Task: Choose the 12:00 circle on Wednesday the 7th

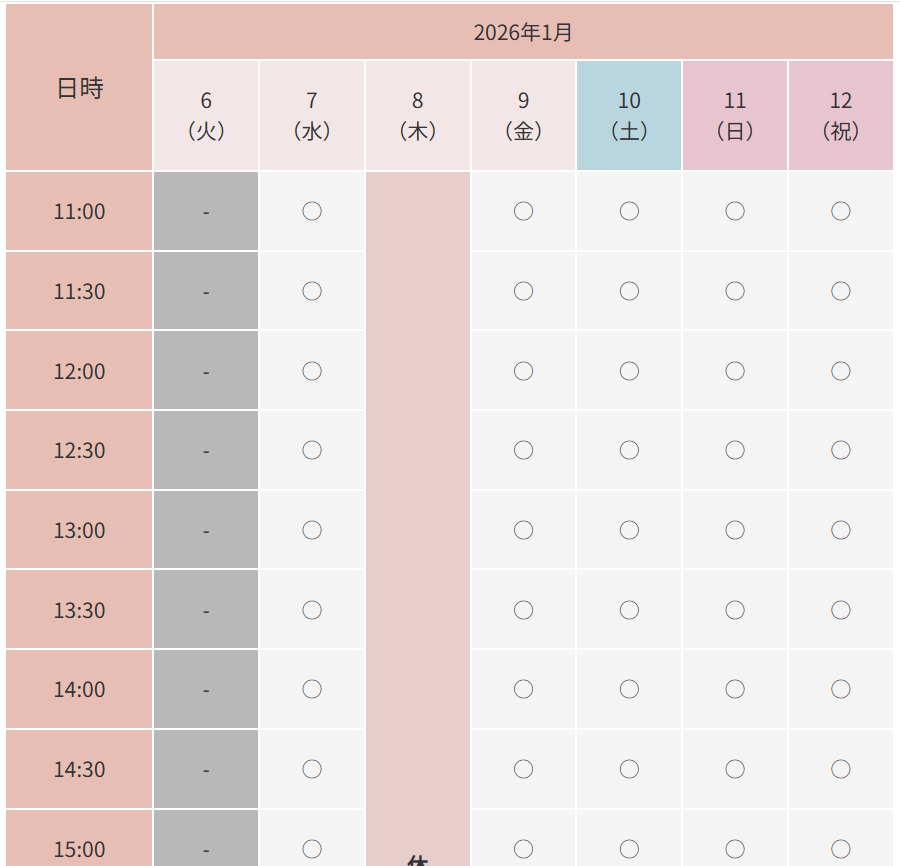Action: coord(312,371)
